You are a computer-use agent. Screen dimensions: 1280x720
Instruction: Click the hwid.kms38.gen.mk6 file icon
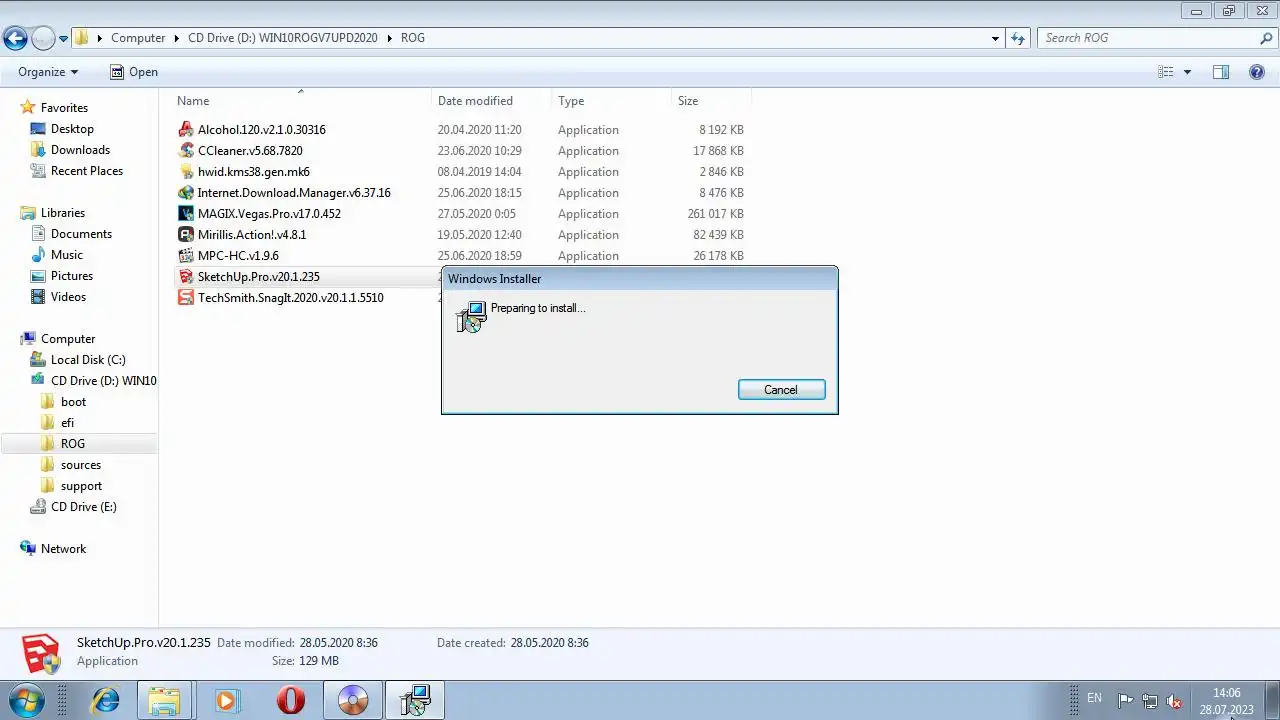pos(186,171)
